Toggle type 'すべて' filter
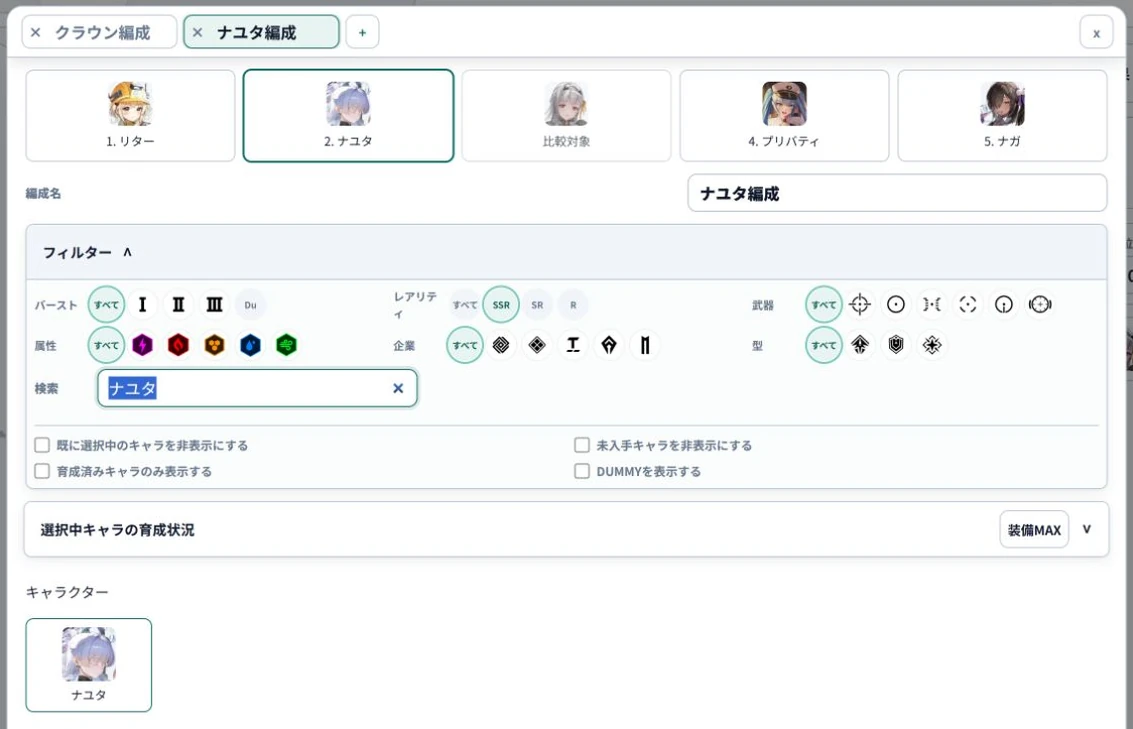This screenshot has height=729, width=1133. click(x=824, y=345)
